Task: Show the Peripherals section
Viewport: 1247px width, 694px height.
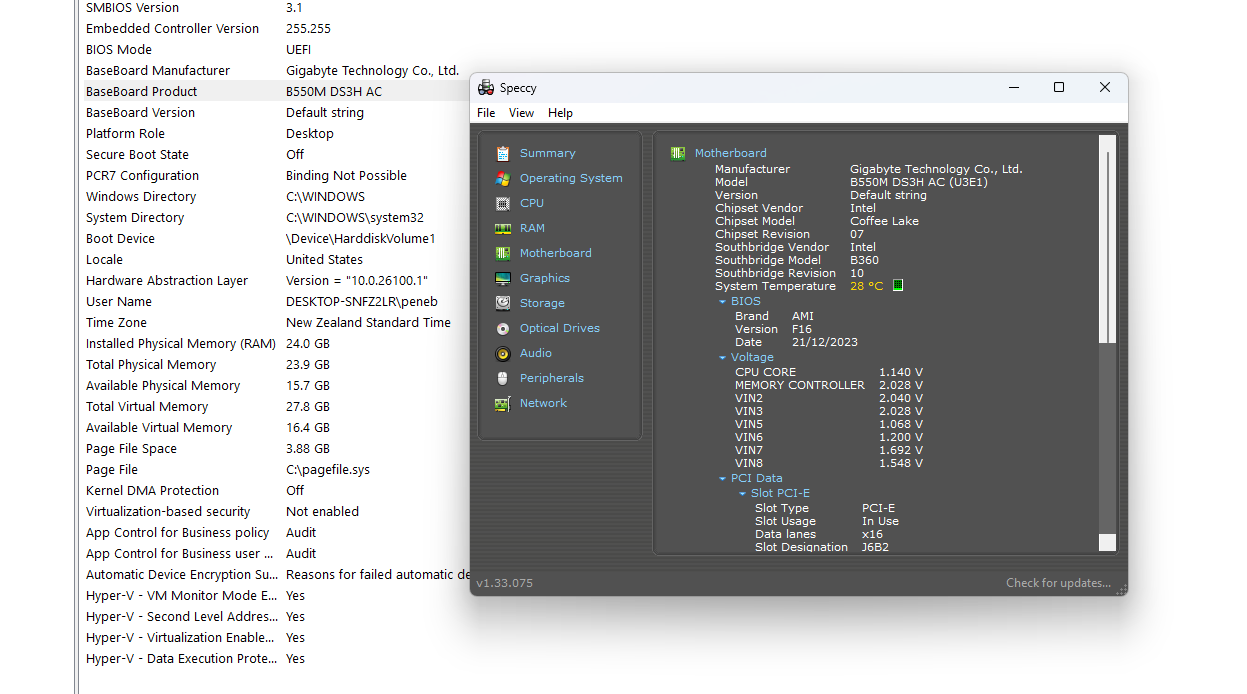Action: pos(552,378)
